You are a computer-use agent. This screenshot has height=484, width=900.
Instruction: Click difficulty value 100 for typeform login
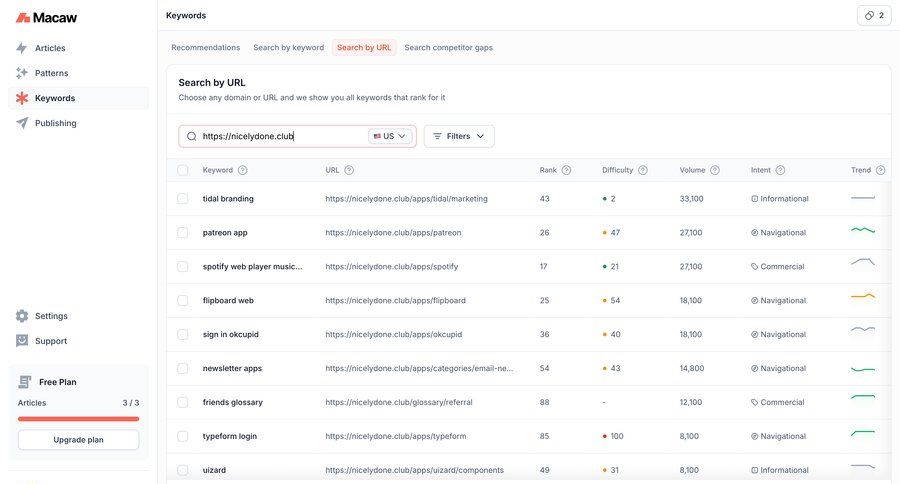[616, 436]
